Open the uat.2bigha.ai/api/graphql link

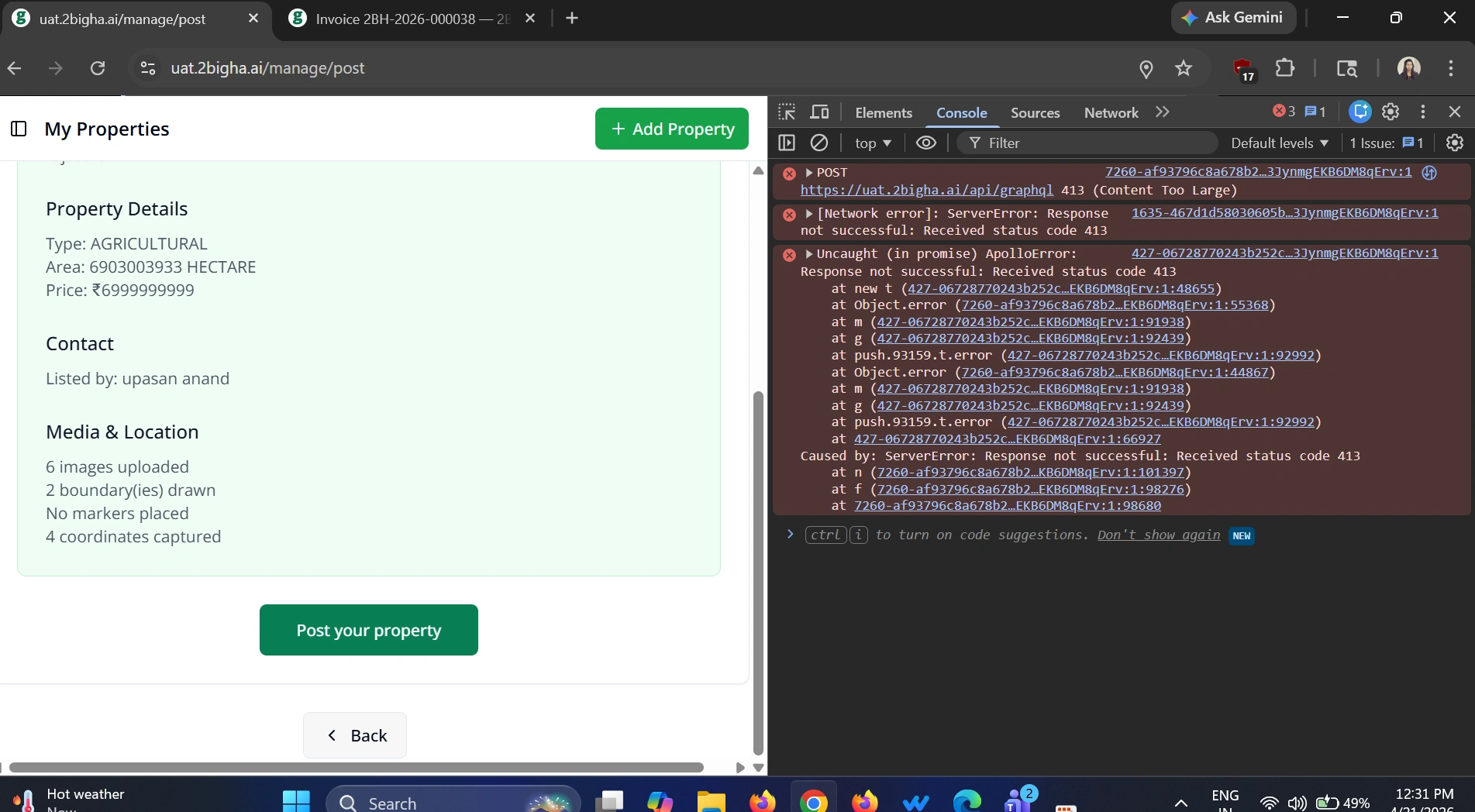926,190
